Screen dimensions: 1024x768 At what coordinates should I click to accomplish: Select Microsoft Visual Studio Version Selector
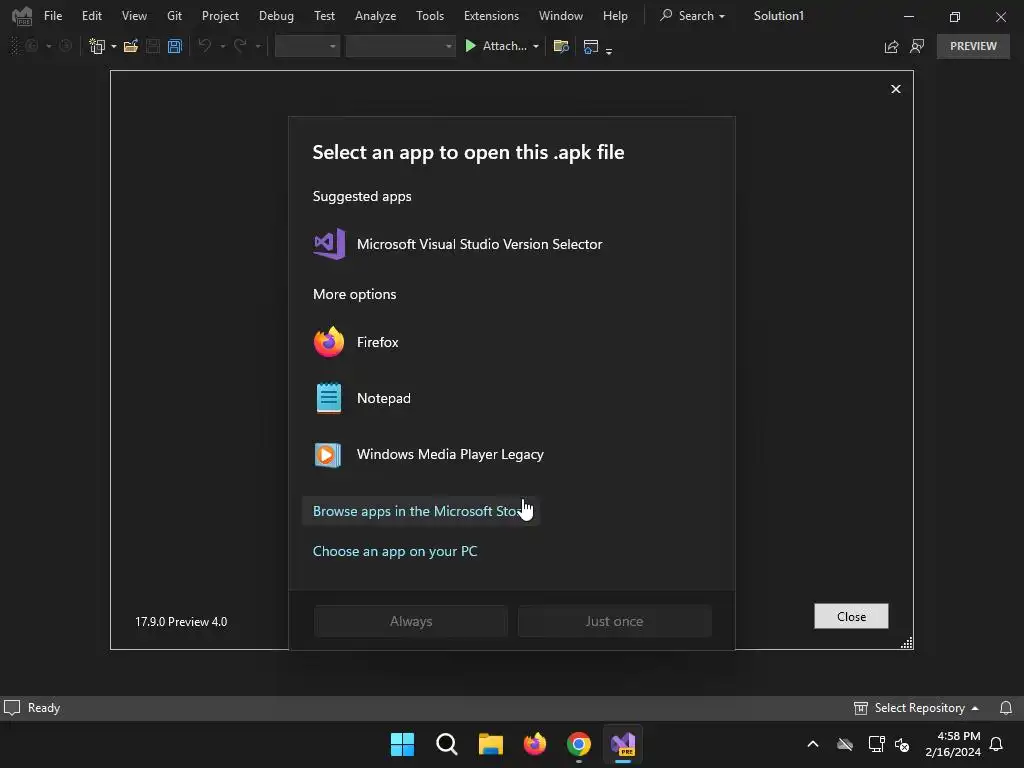tap(511, 244)
